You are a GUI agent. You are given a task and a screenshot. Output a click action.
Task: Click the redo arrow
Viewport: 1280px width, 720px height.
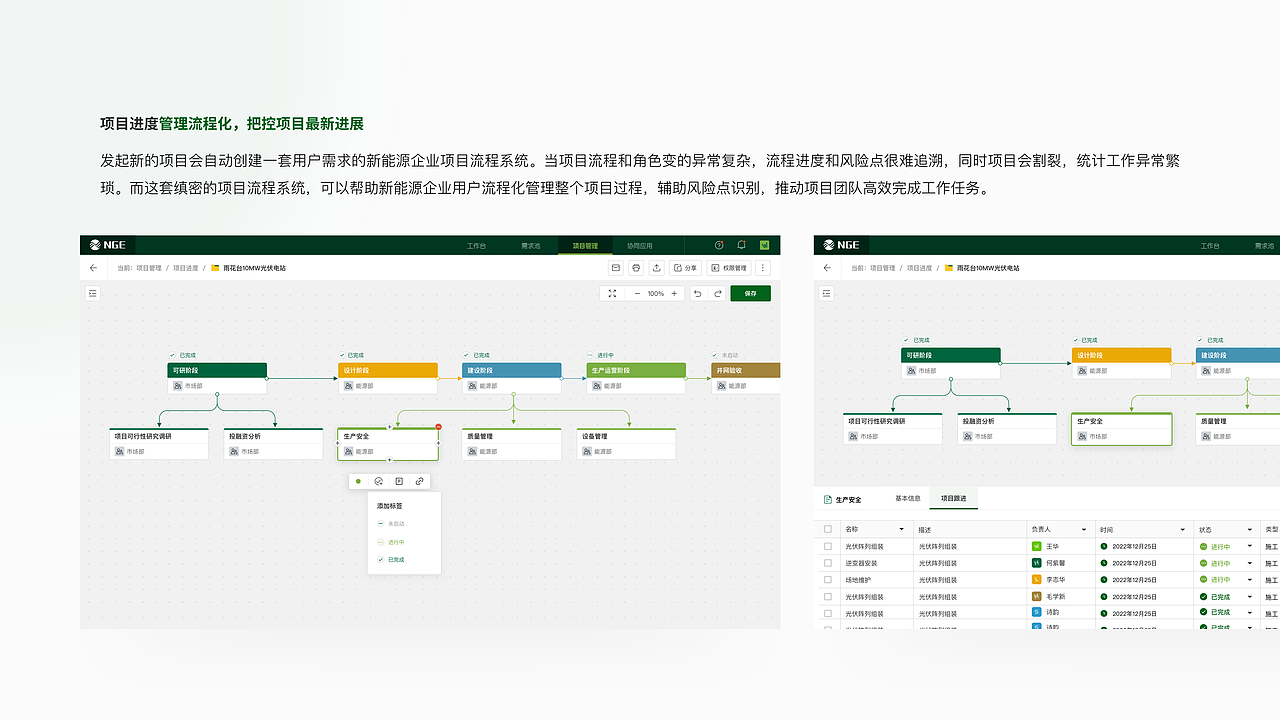point(717,293)
